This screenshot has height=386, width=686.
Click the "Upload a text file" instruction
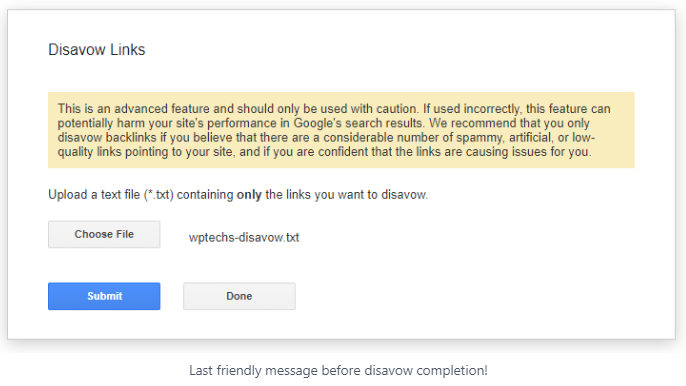(x=94, y=195)
